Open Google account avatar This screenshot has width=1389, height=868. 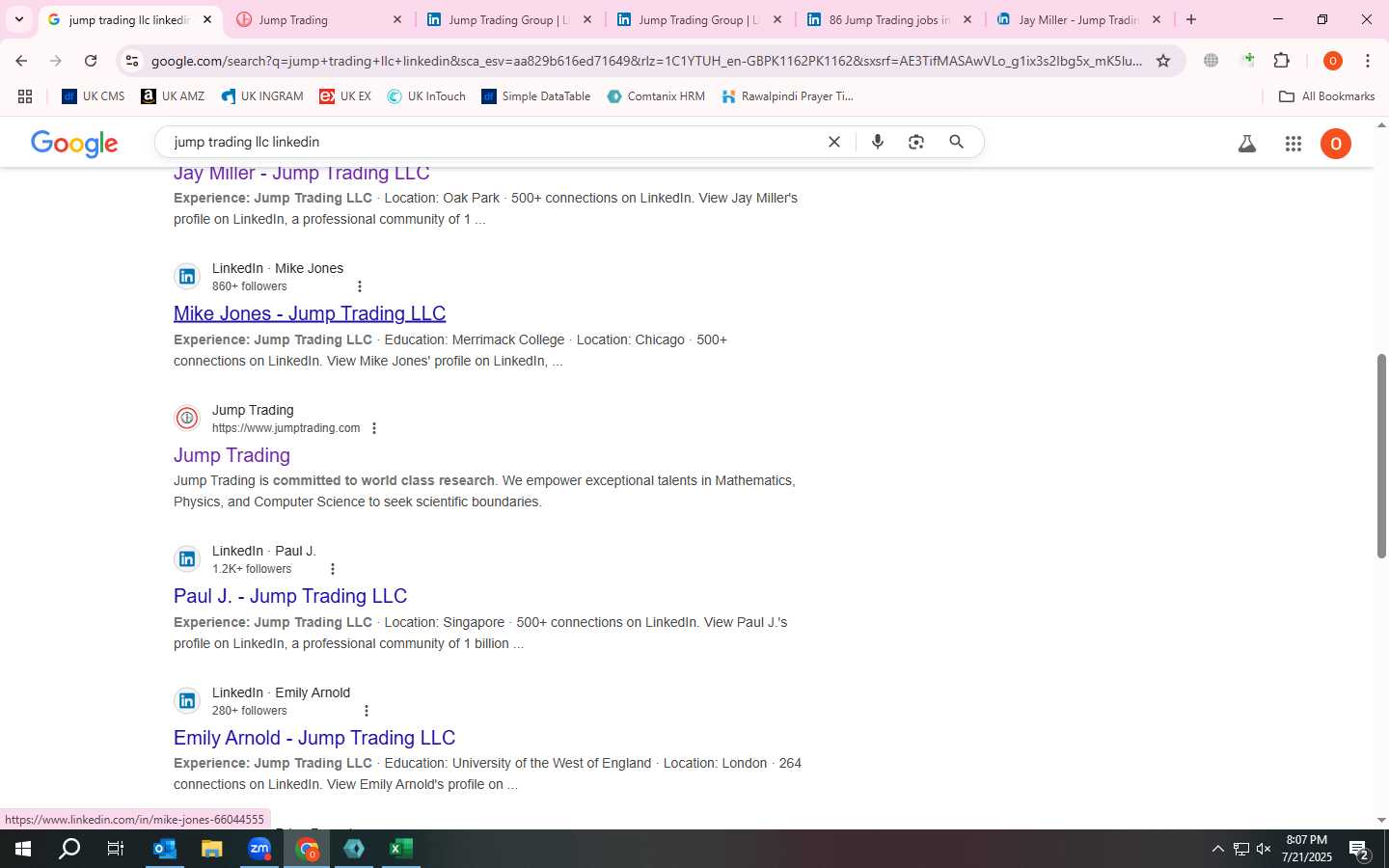coord(1336,144)
